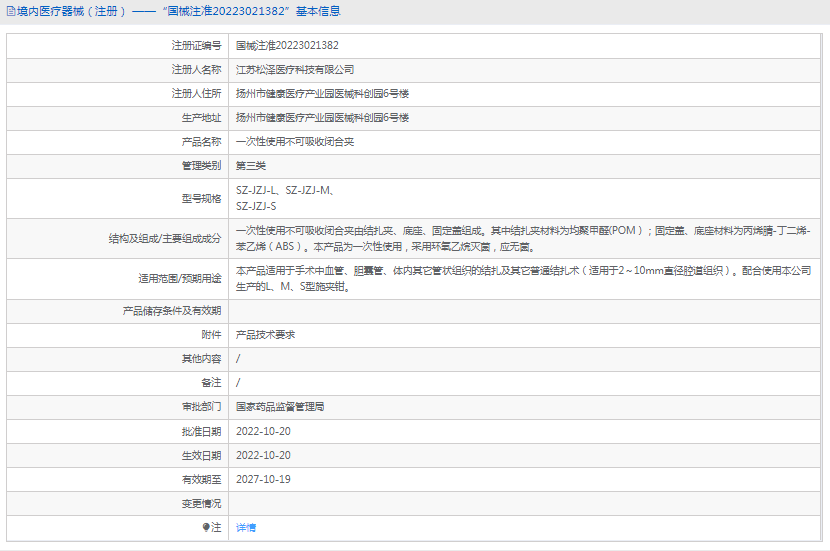Click the 备注 label

coord(211,383)
